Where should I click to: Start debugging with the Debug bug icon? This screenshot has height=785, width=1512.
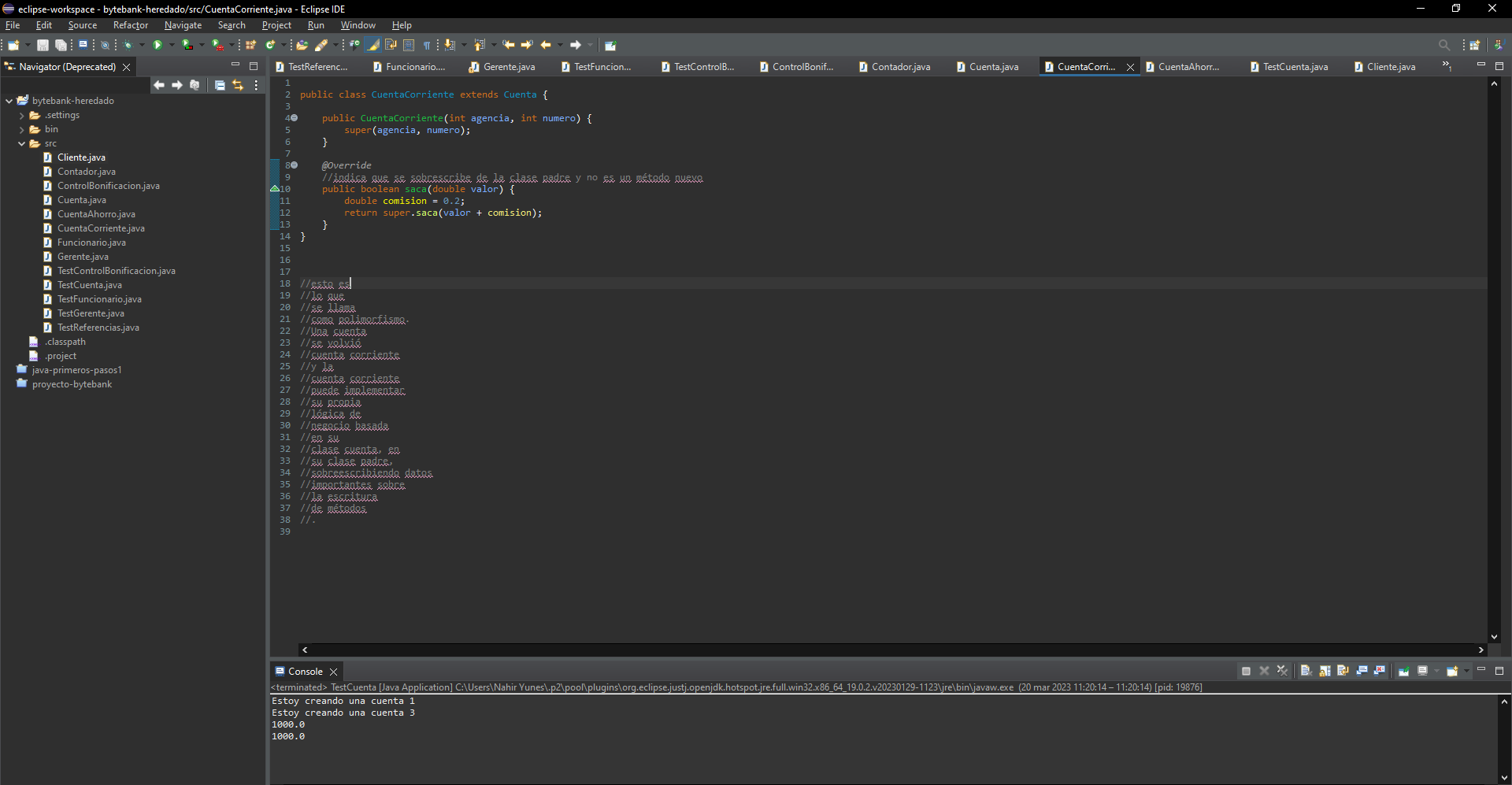128,45
